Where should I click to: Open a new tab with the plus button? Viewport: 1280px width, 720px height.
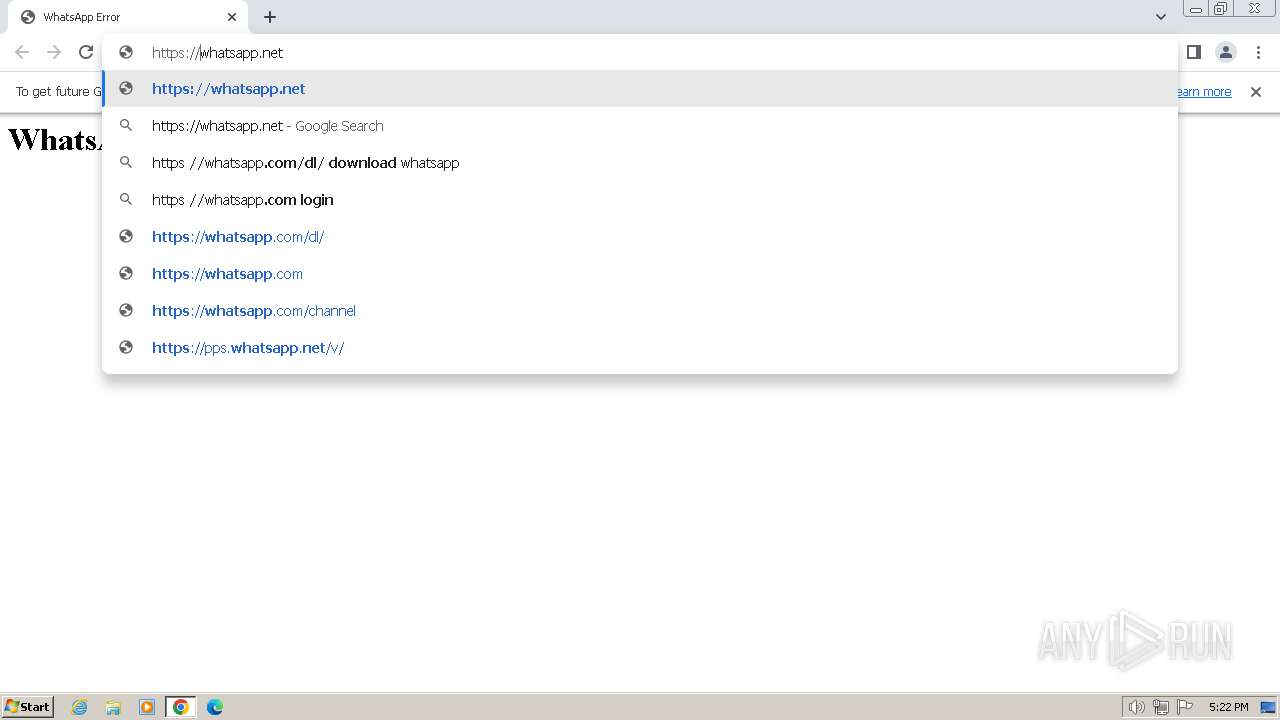[270, 17]
